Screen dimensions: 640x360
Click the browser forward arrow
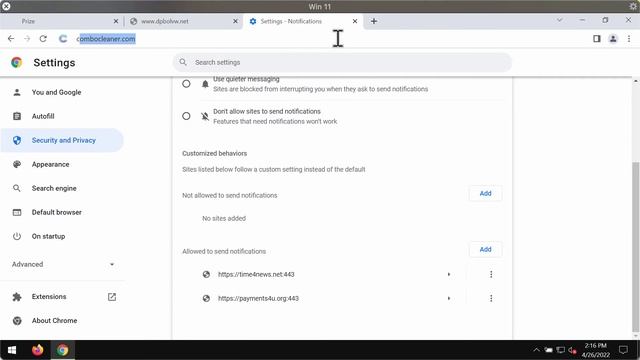(x=27, y=39)
